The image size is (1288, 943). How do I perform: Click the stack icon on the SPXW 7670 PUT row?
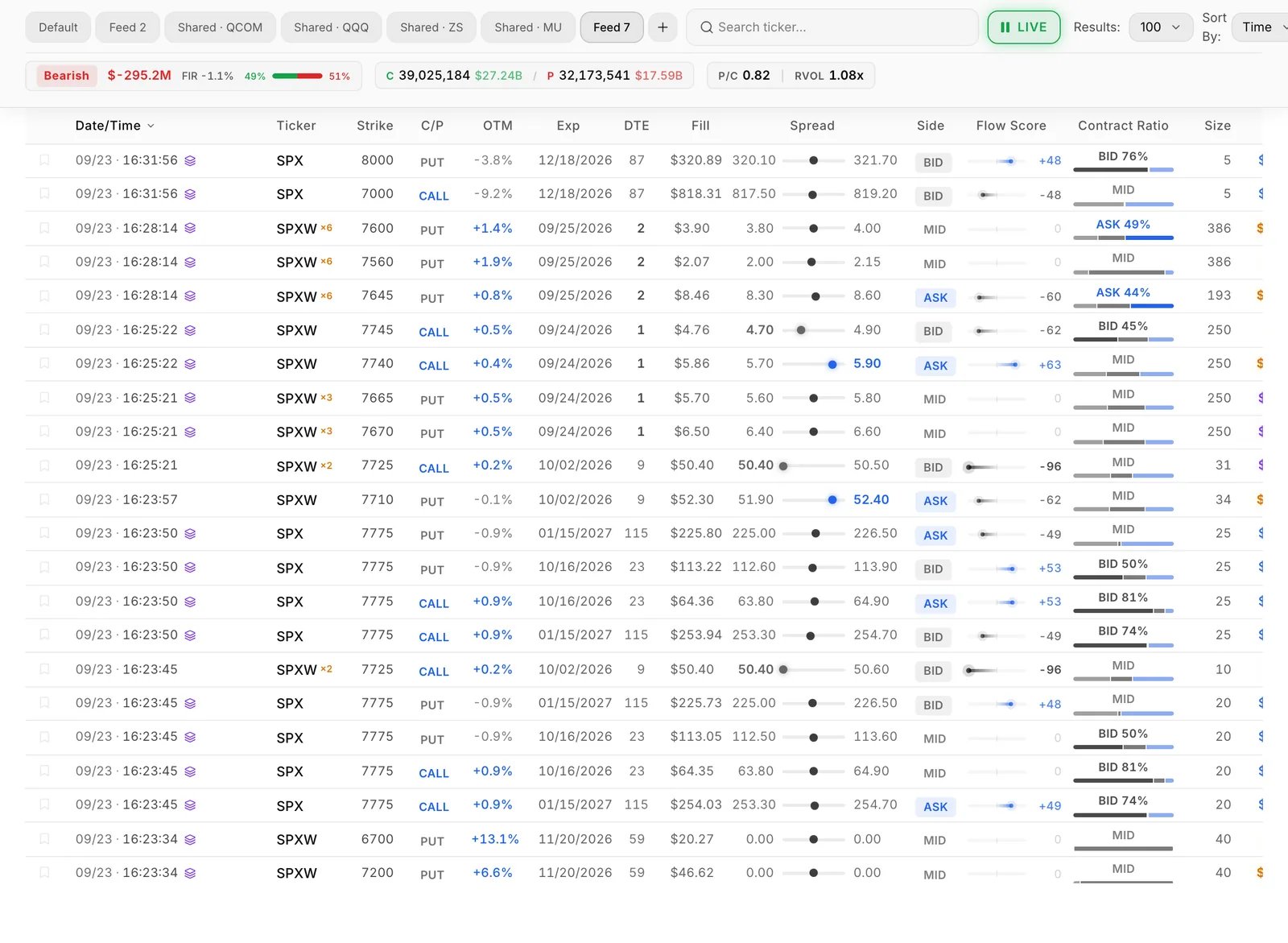(190, 432)
